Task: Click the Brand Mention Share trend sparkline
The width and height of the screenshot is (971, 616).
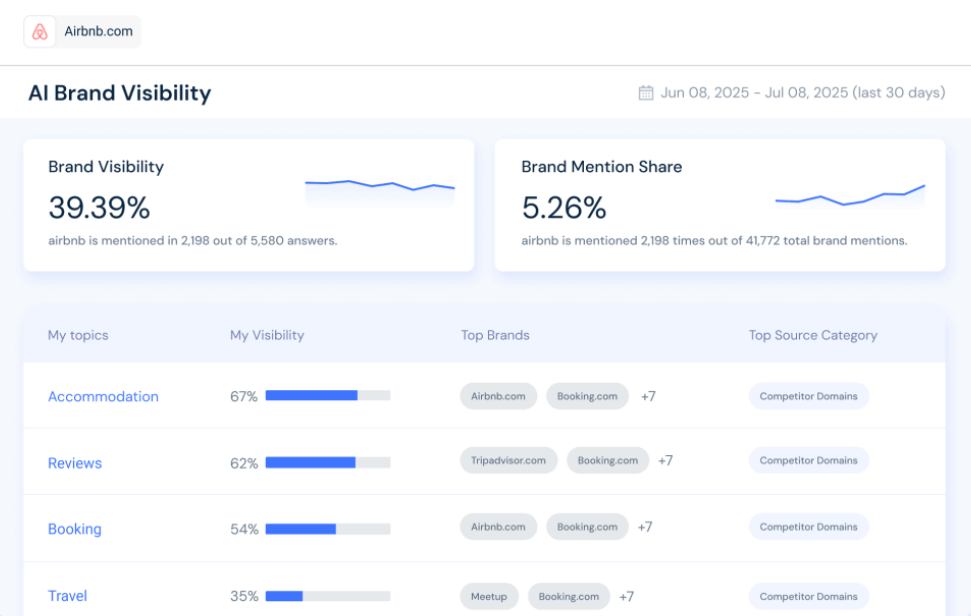Action: click(x=849, y=195)
